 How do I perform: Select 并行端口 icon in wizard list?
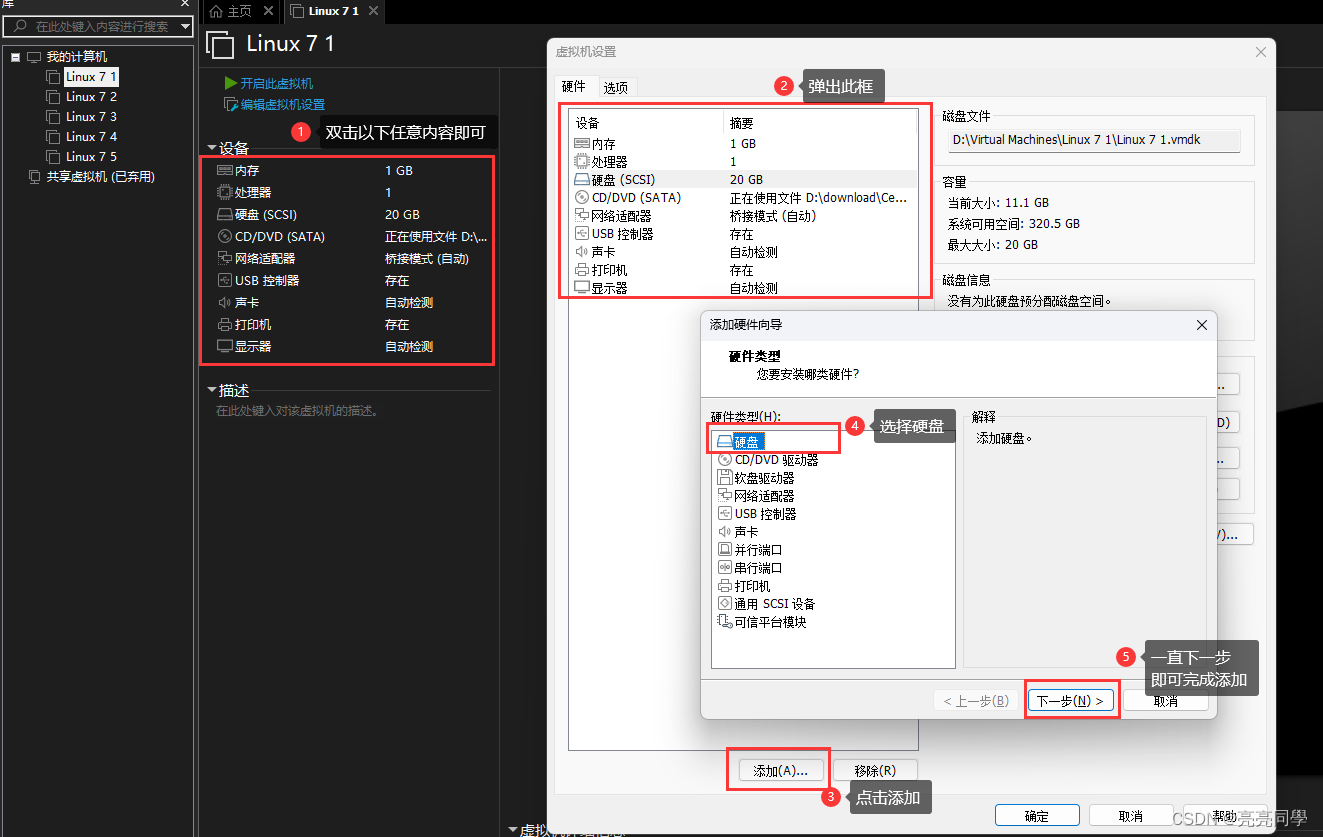pyautogui.click(x=725, y=550)
